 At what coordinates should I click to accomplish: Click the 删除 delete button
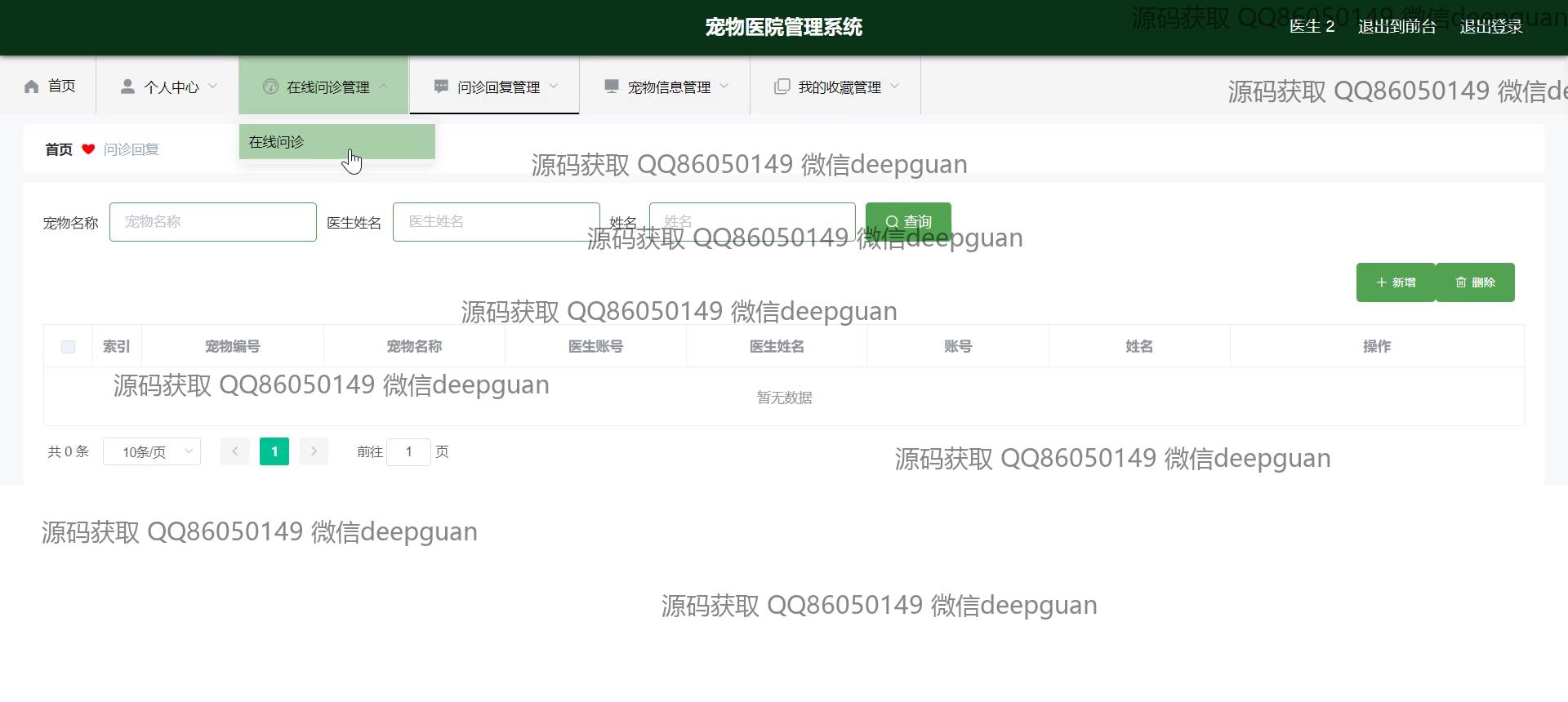coord(1475,282)
